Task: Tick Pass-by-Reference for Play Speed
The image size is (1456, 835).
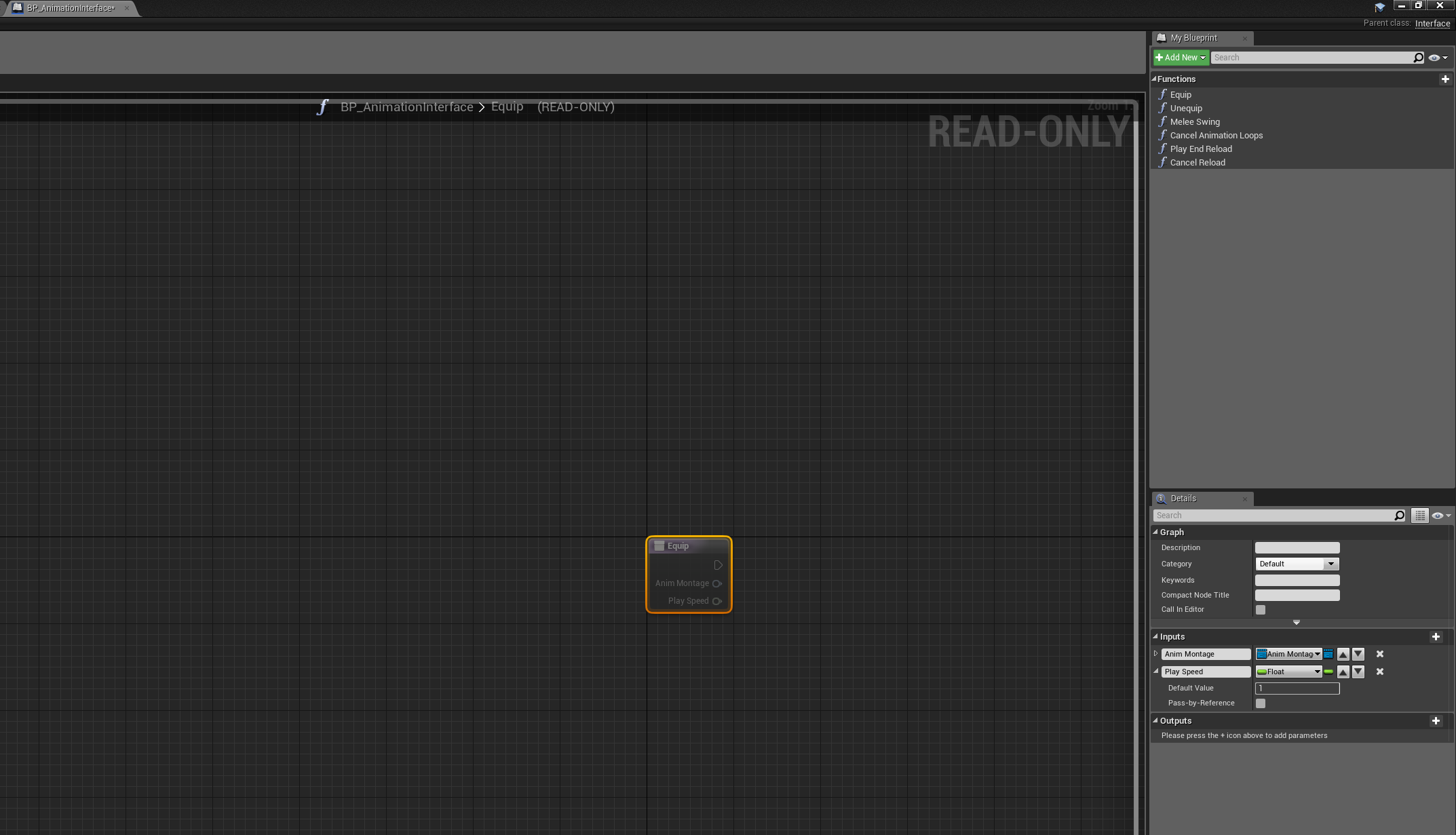Action: pyautogui.click(x=1261, y=703)
